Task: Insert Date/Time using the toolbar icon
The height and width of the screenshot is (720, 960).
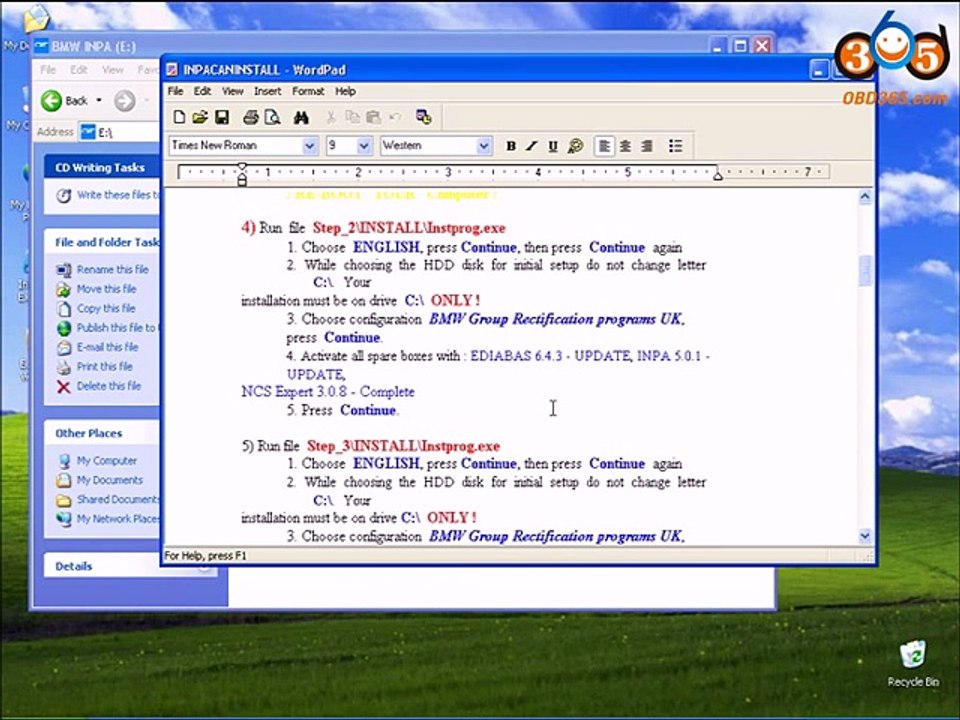Action: pyautogui.click(x=423, y=117)
